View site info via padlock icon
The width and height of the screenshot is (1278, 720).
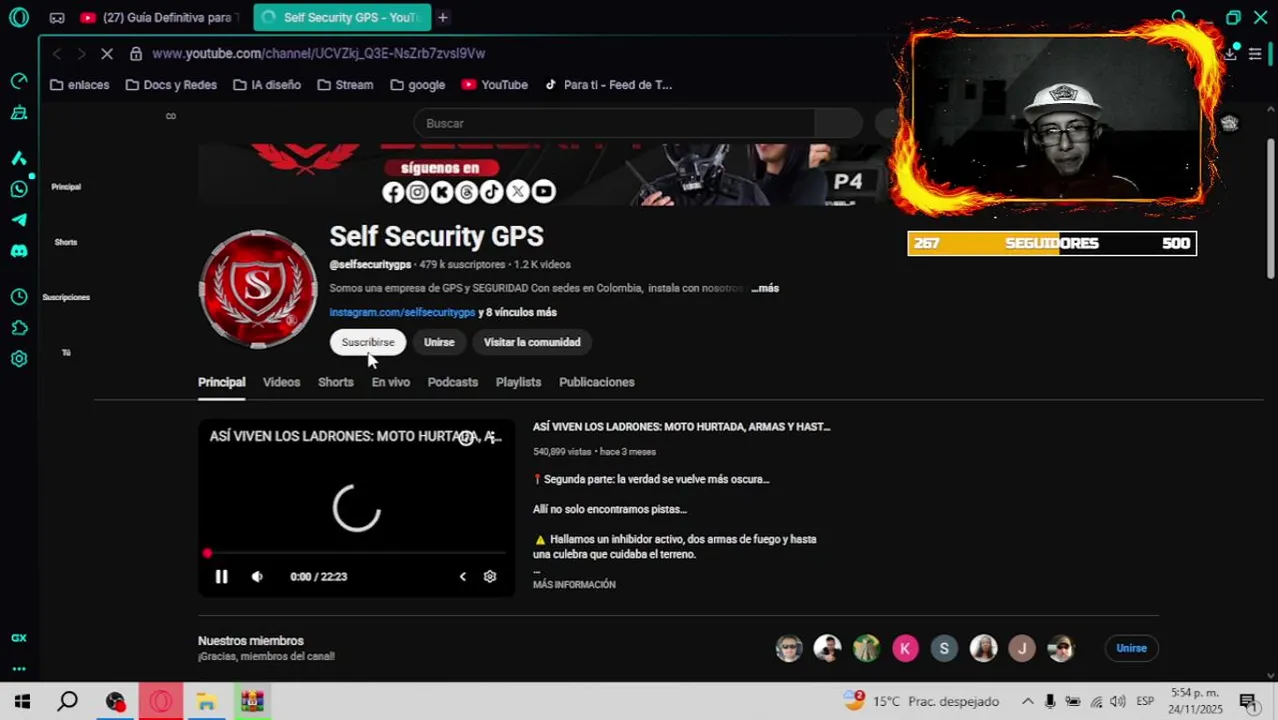point(136,53)
